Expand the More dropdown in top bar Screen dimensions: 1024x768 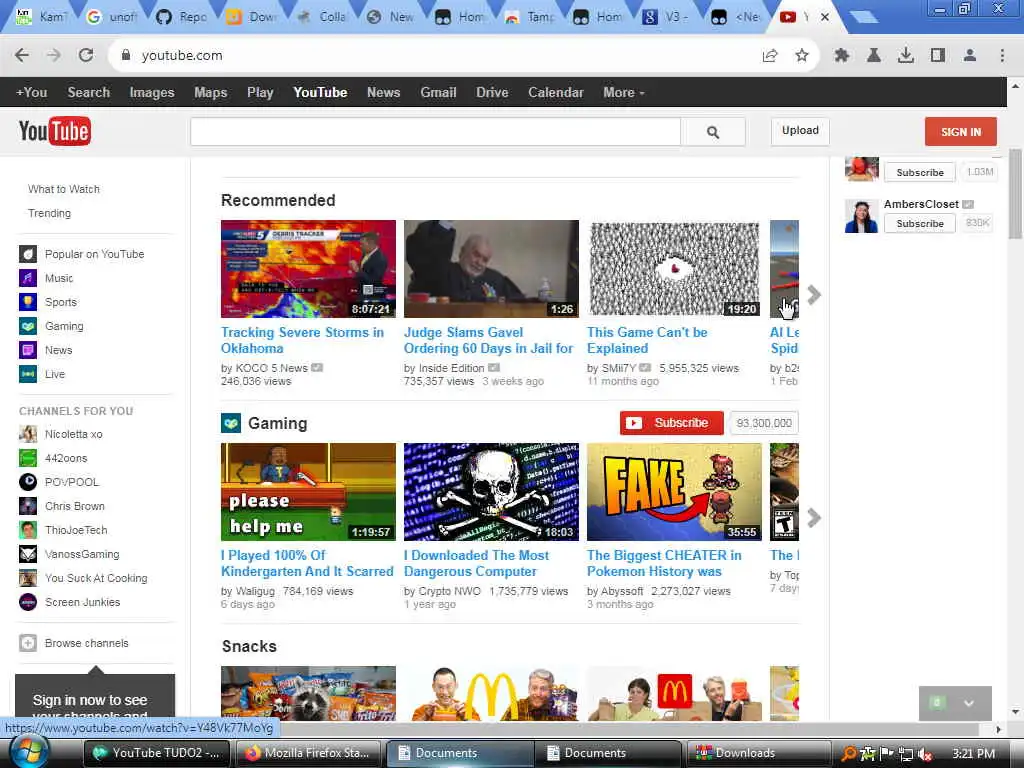click(x=624, y=92)
